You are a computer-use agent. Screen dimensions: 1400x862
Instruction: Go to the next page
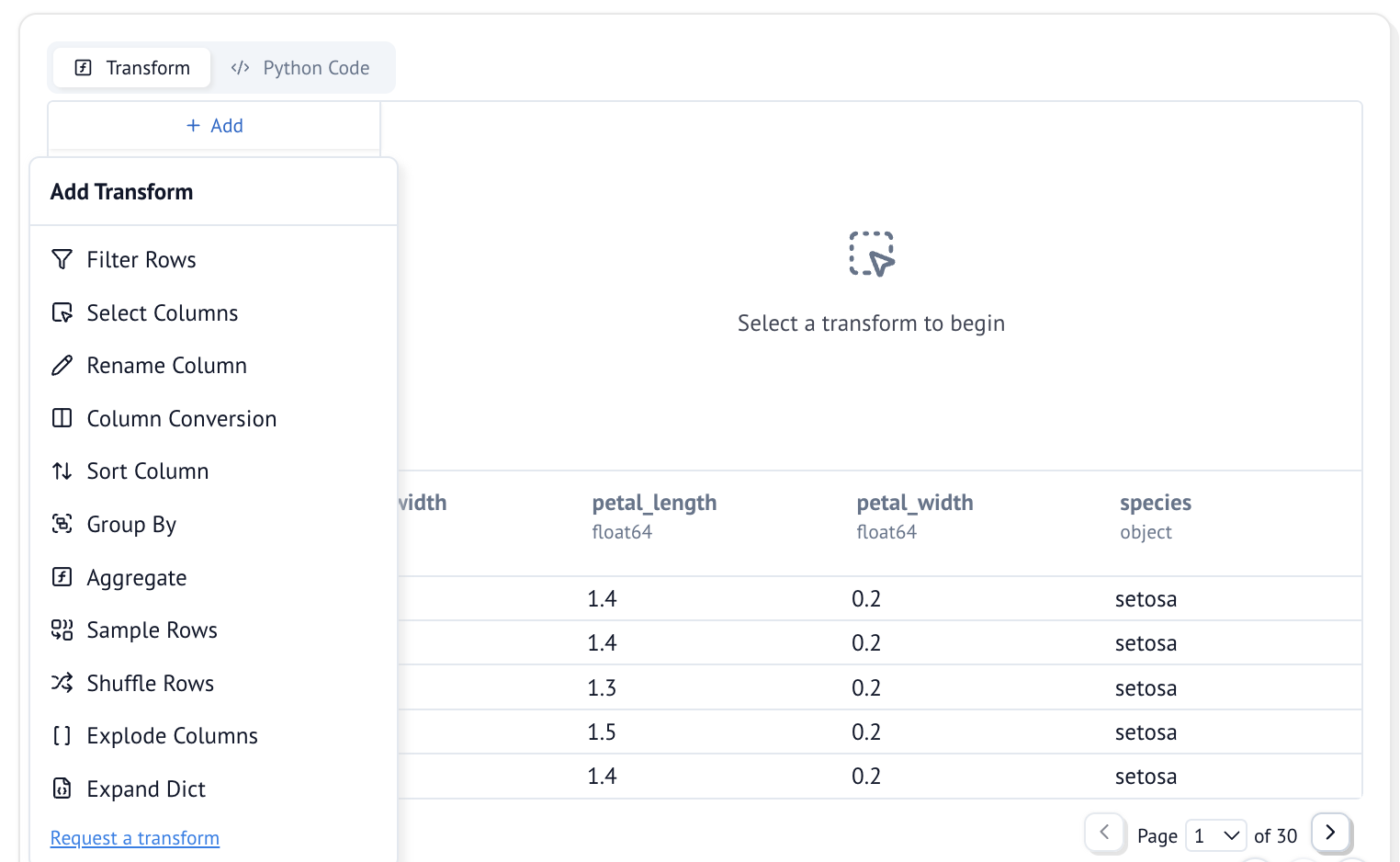[x=1329, y=833]
